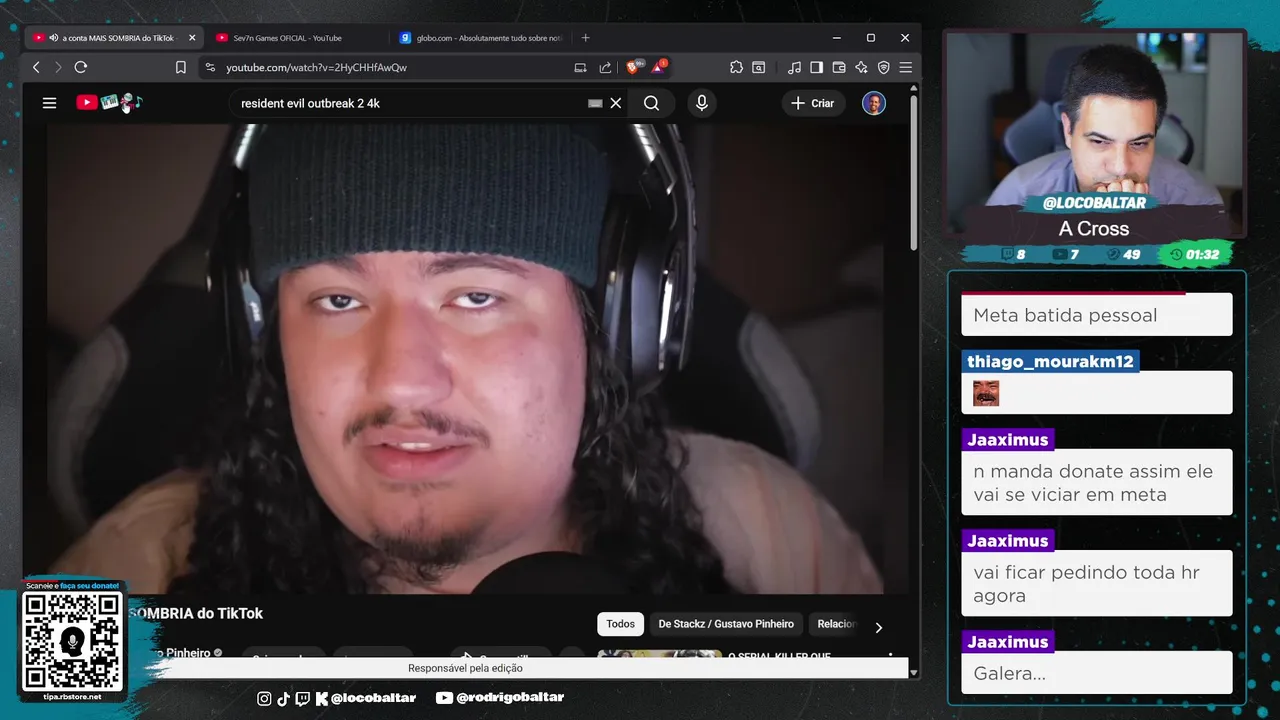1280x720 pixels.
Task: Close the 'a conta MAIS SOMBRIA' tab
Action: [x=192, y=38]
